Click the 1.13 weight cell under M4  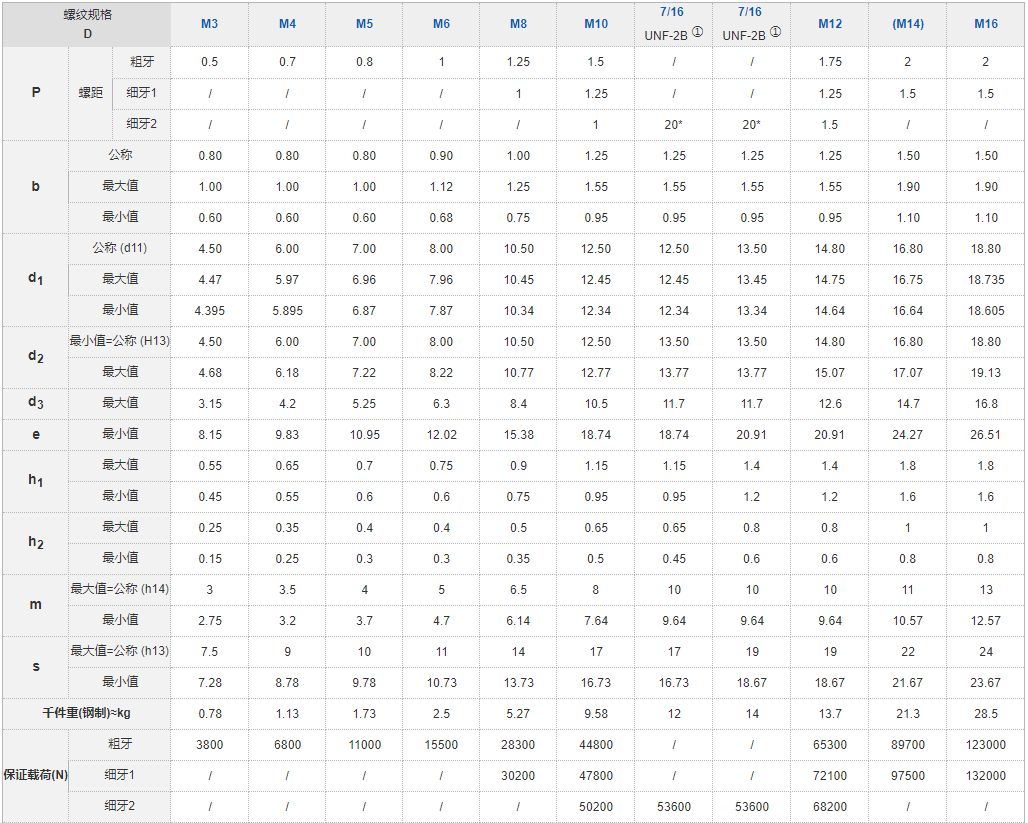[287, 713]
